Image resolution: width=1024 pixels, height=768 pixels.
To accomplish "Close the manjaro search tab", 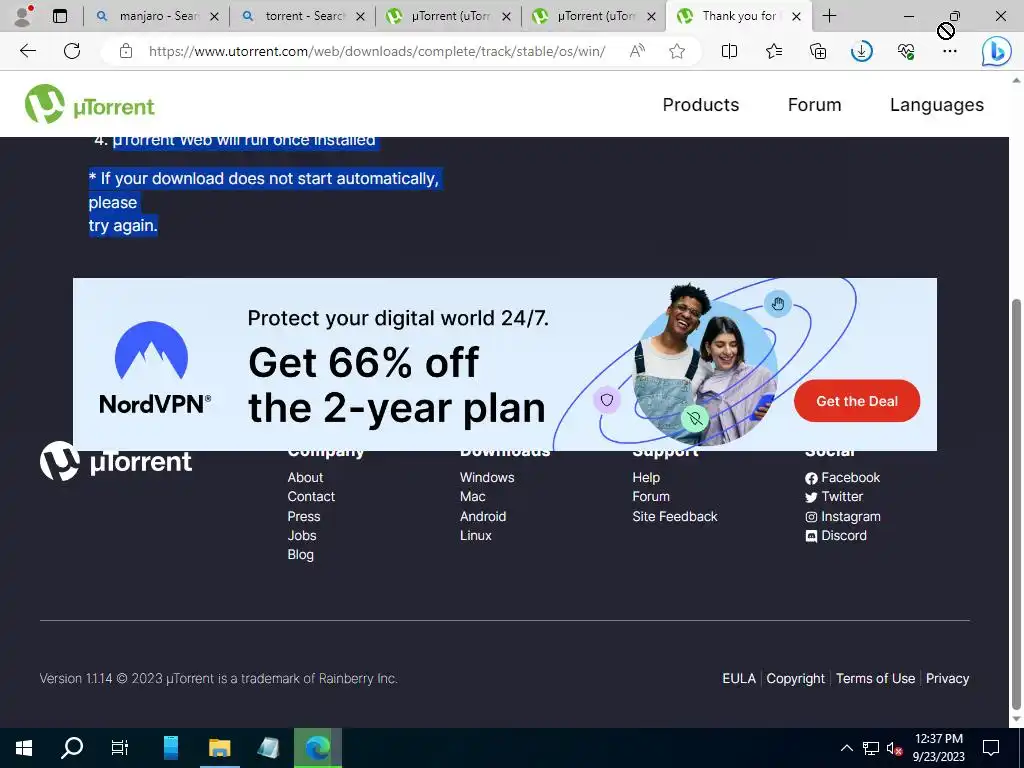I will pyautogui.click(x=214, y=17).
